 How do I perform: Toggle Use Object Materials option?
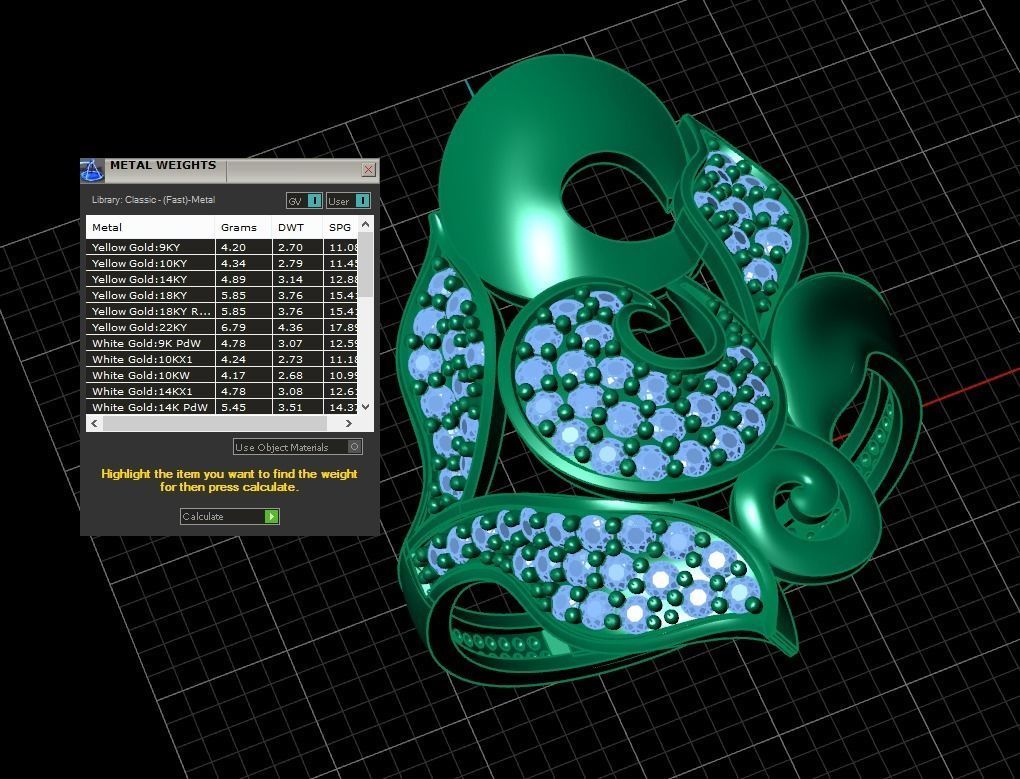(x=297, y=447)
